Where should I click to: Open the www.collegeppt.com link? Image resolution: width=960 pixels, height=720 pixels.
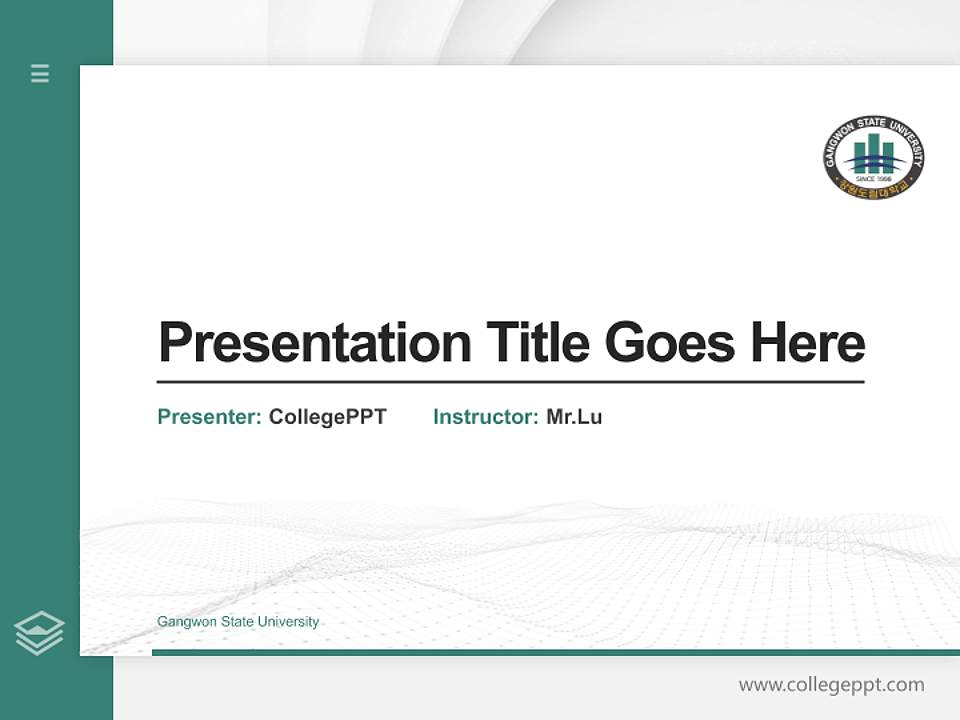pyautogui.click(x=831, y=686)
